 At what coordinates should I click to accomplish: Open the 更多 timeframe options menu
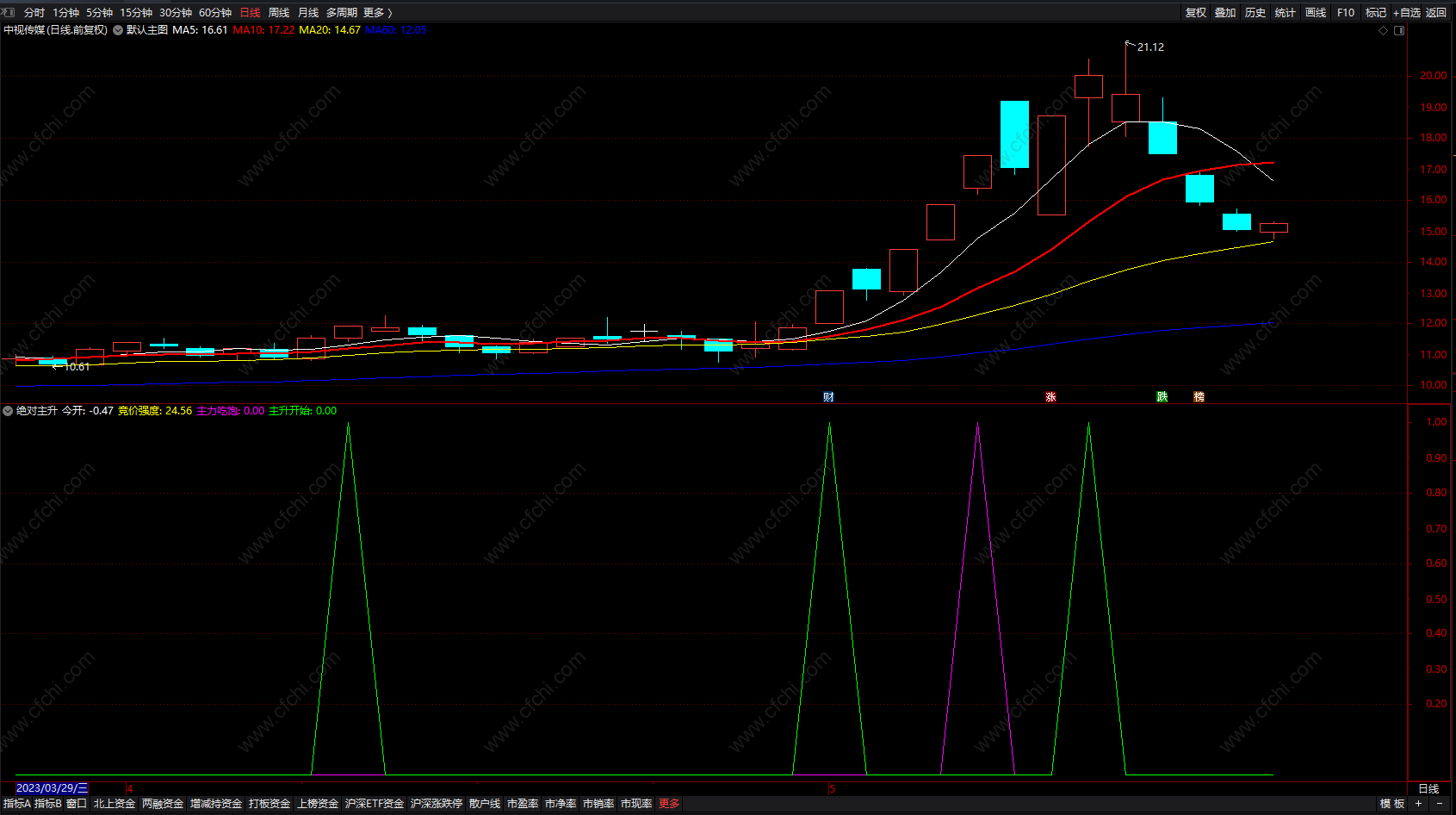(x=377, y=13)
